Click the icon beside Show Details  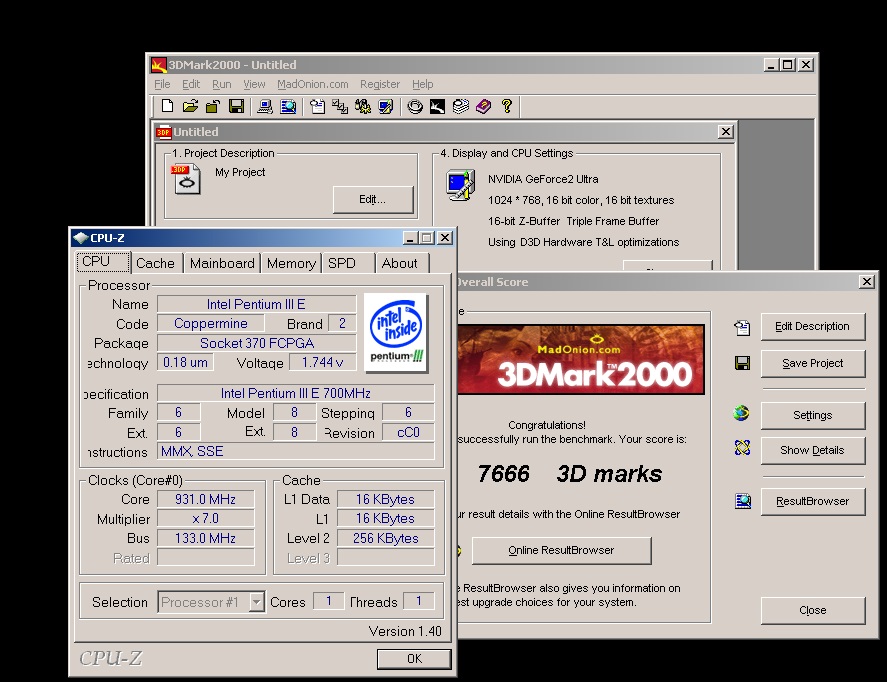742,448
